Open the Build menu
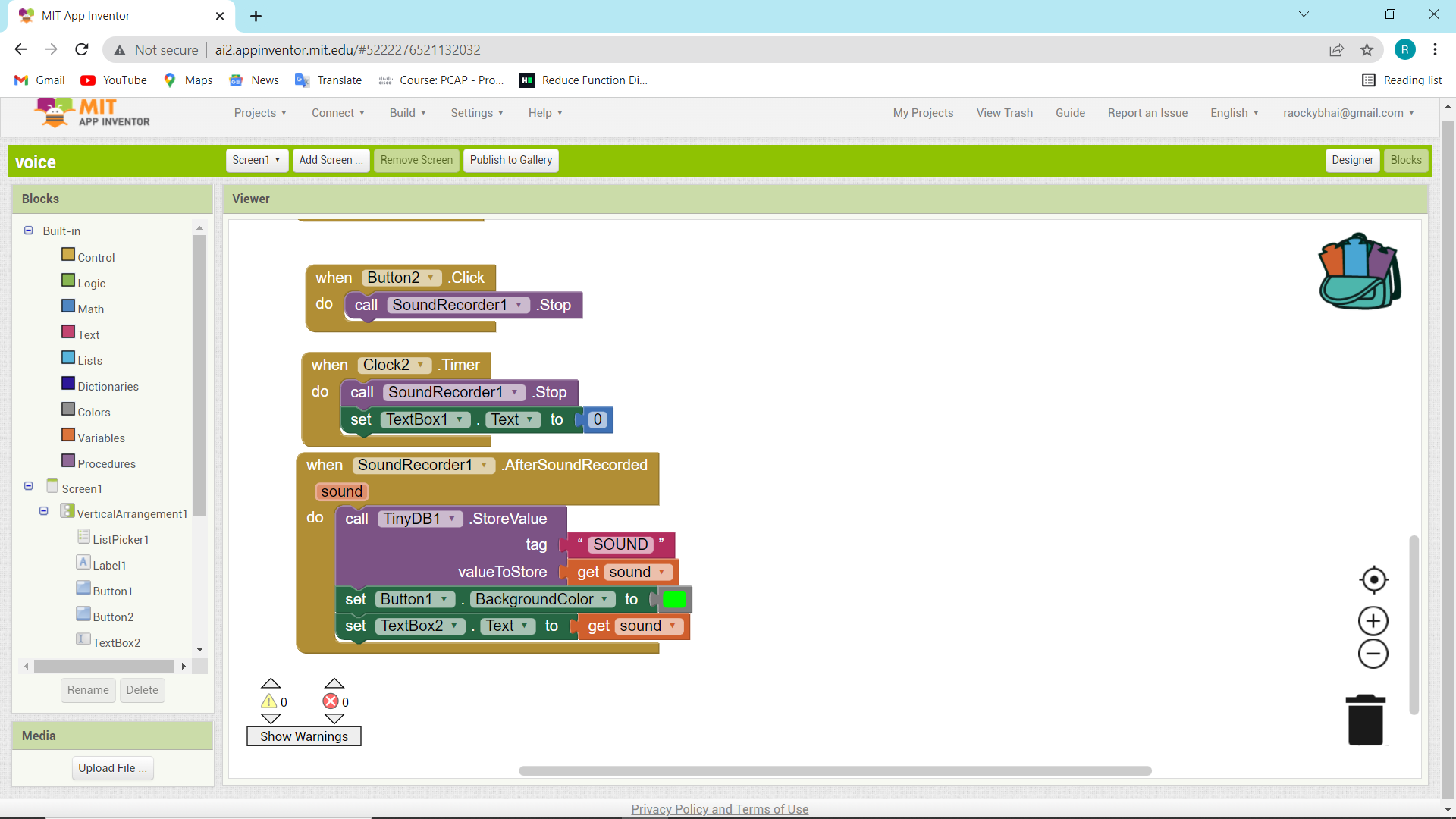 pyautogui.click(x=408, y=113)
